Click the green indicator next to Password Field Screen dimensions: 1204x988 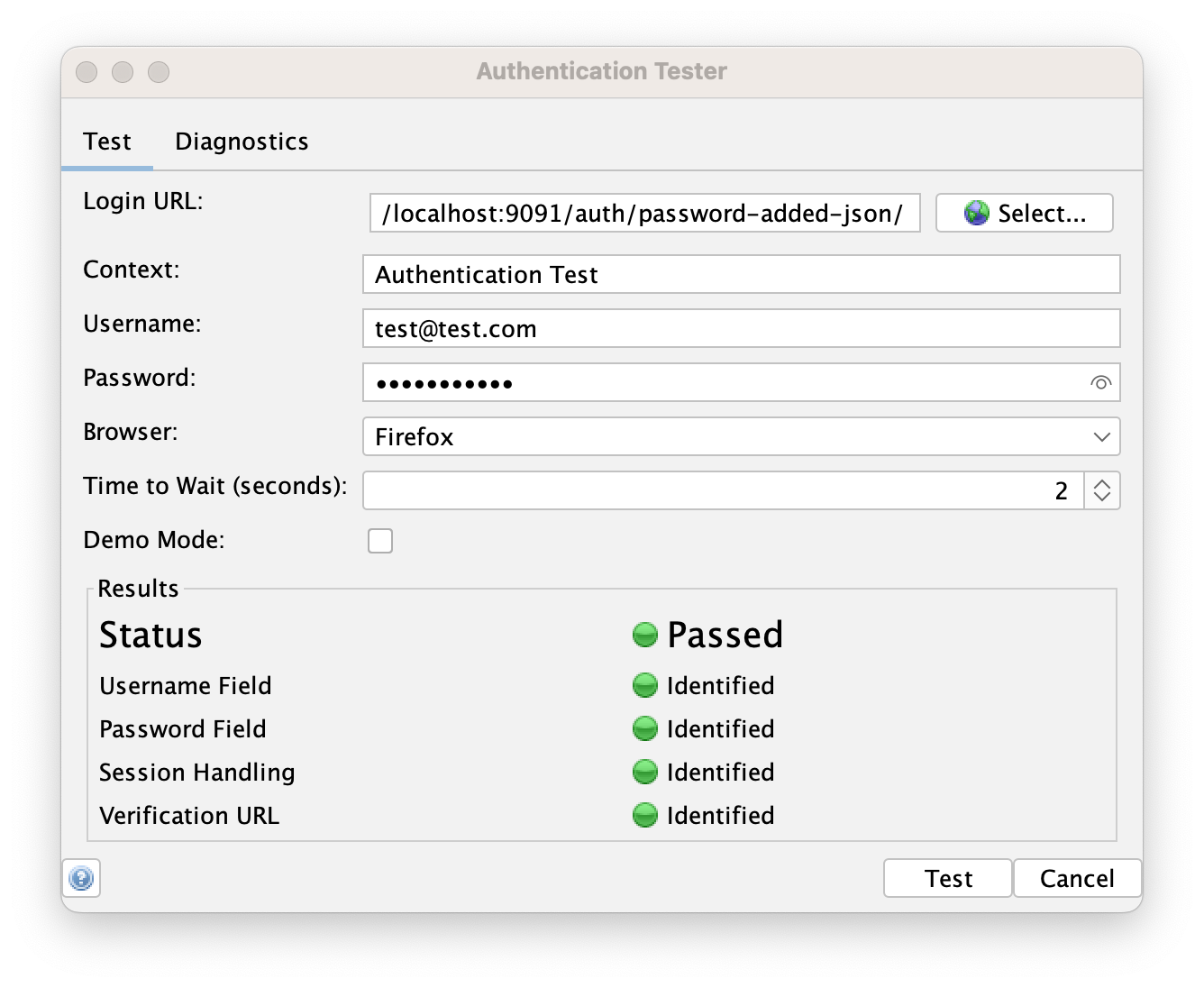tap(644, 729)
